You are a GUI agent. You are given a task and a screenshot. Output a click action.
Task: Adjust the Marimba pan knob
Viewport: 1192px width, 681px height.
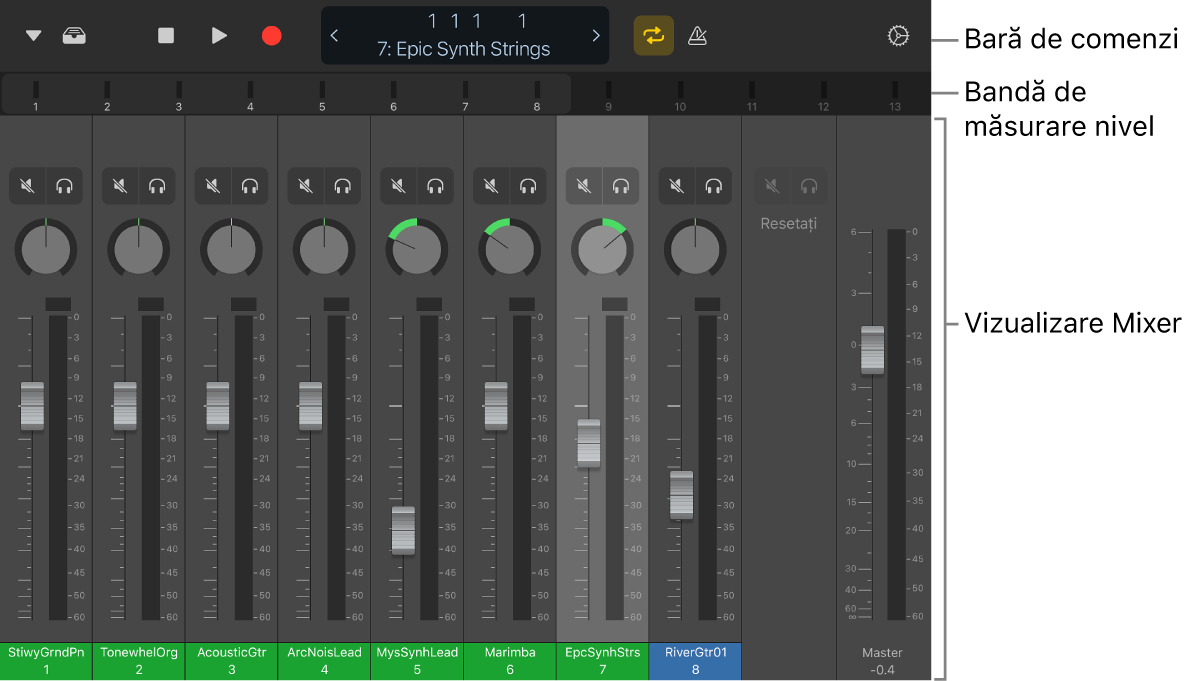pos(509,248)
